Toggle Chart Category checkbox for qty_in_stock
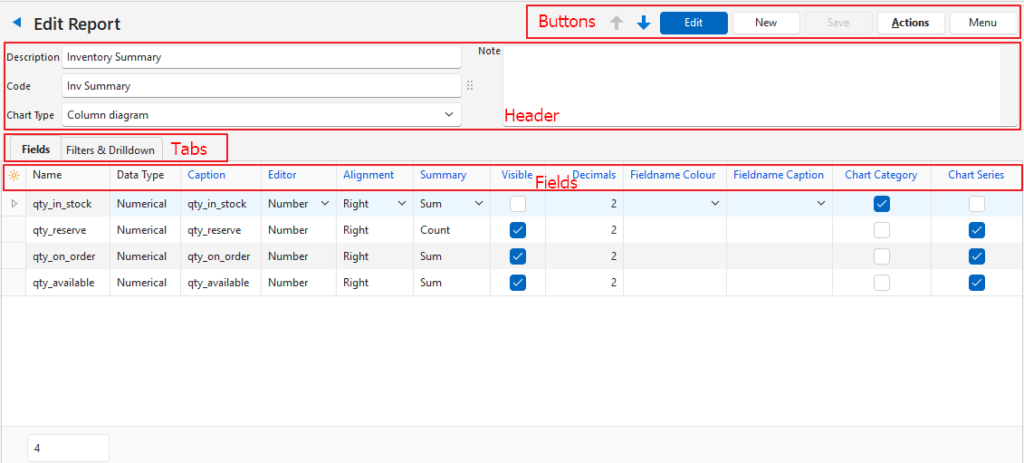Viewport: 1024px width, 463px height. point(882,204)
